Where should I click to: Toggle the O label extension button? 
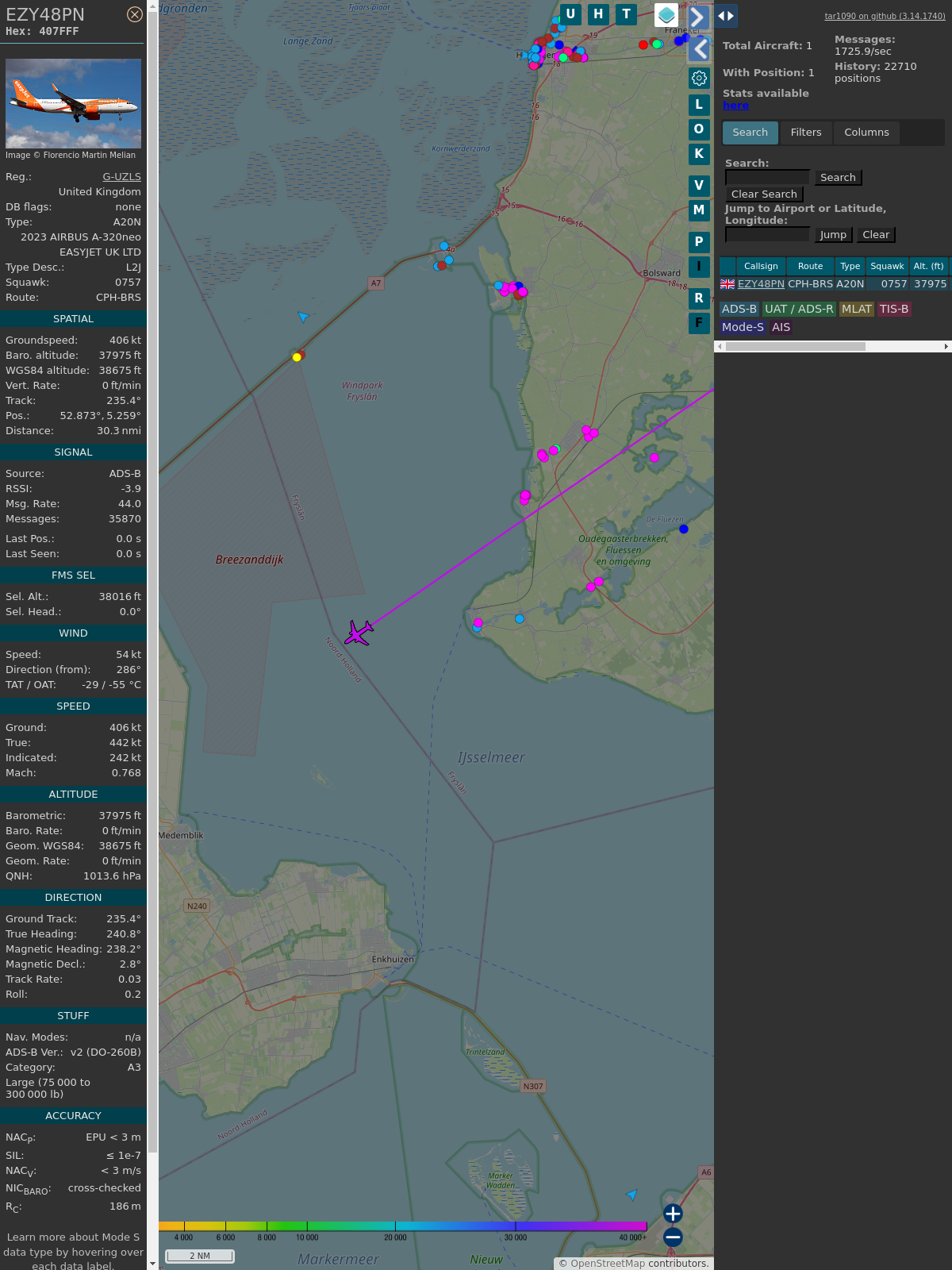pyautogui.click(x=699, y=129)
